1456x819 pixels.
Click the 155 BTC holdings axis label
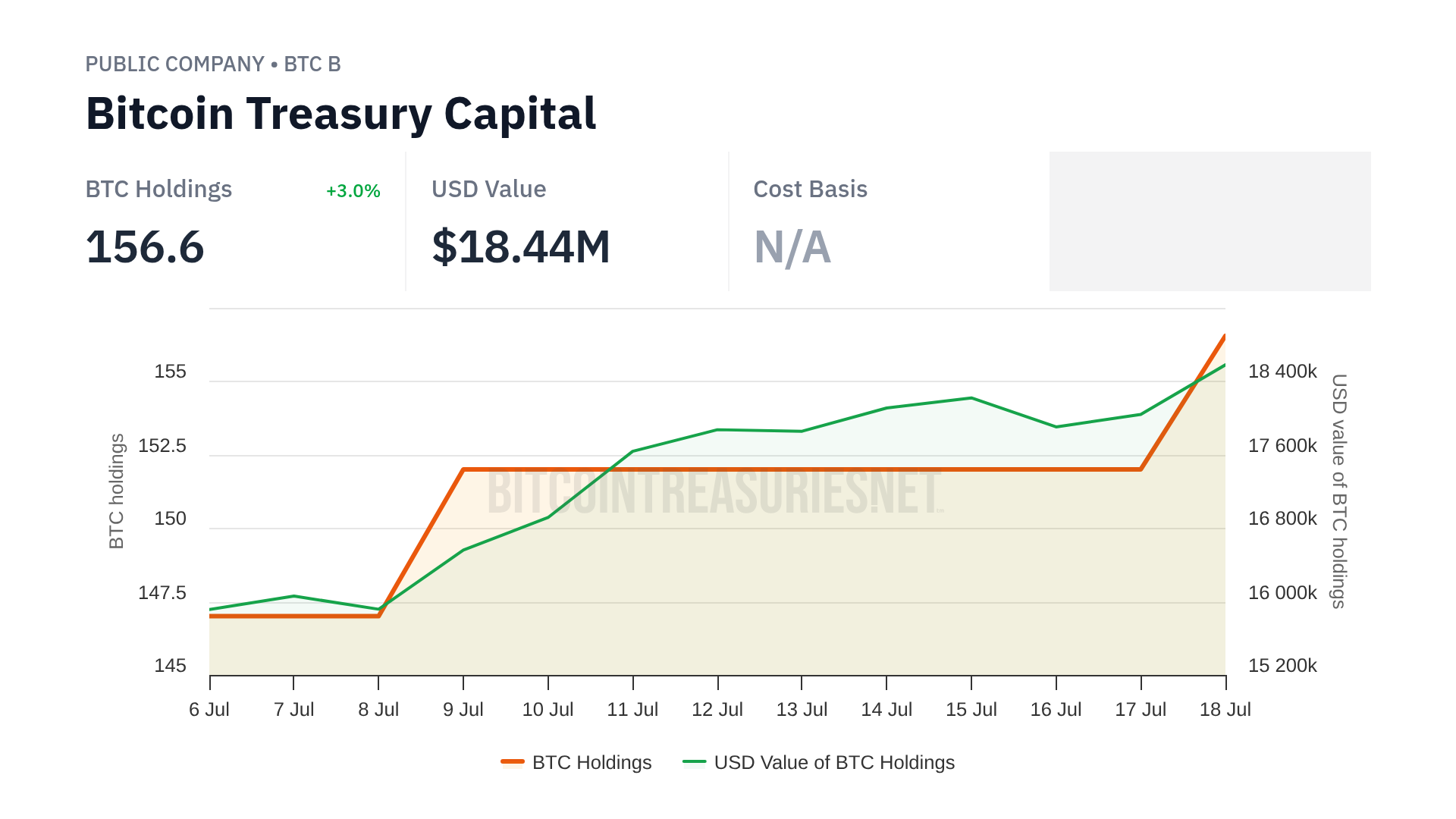[170, 372]
